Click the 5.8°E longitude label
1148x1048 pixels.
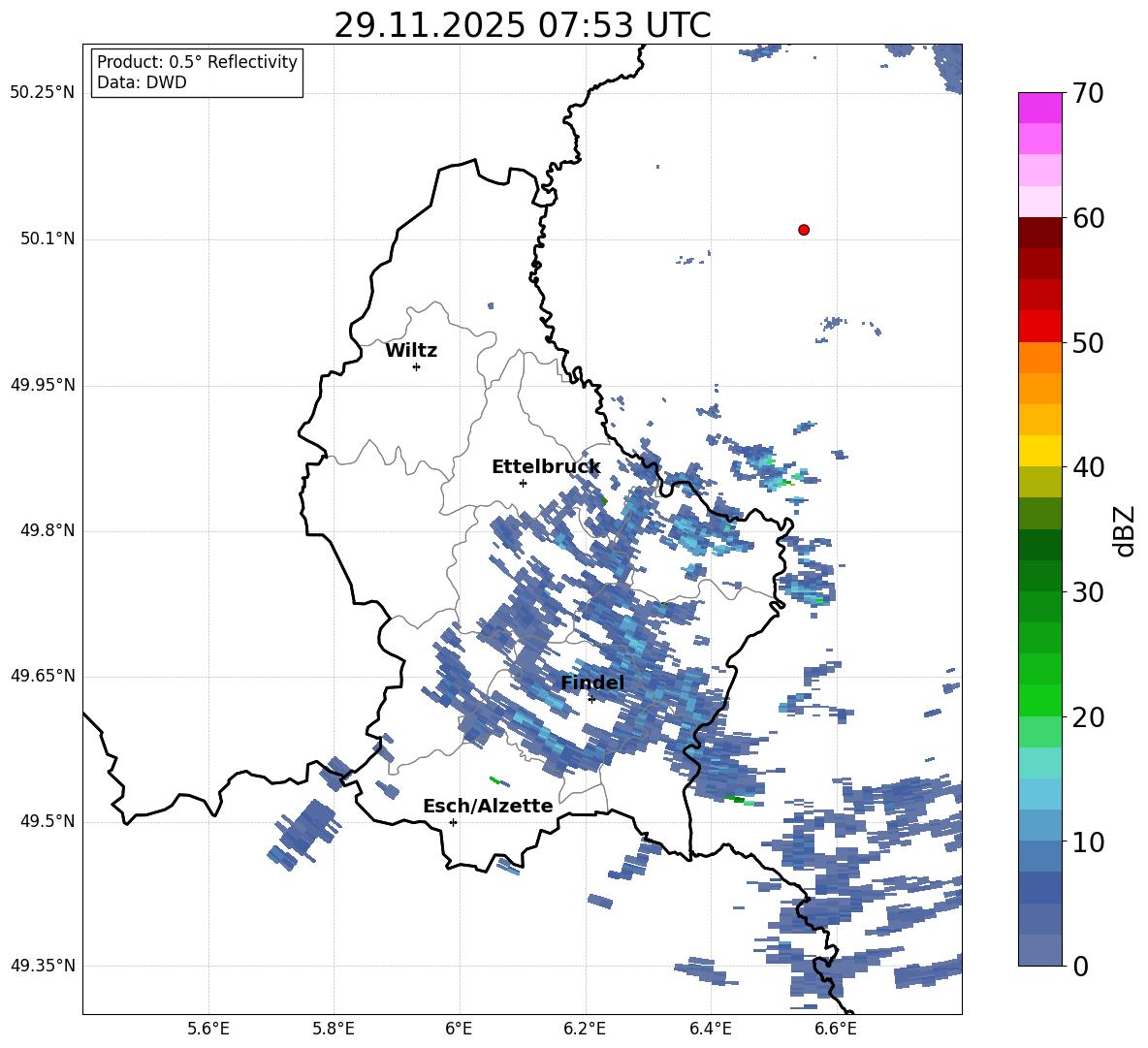[x=334, y=1029]
